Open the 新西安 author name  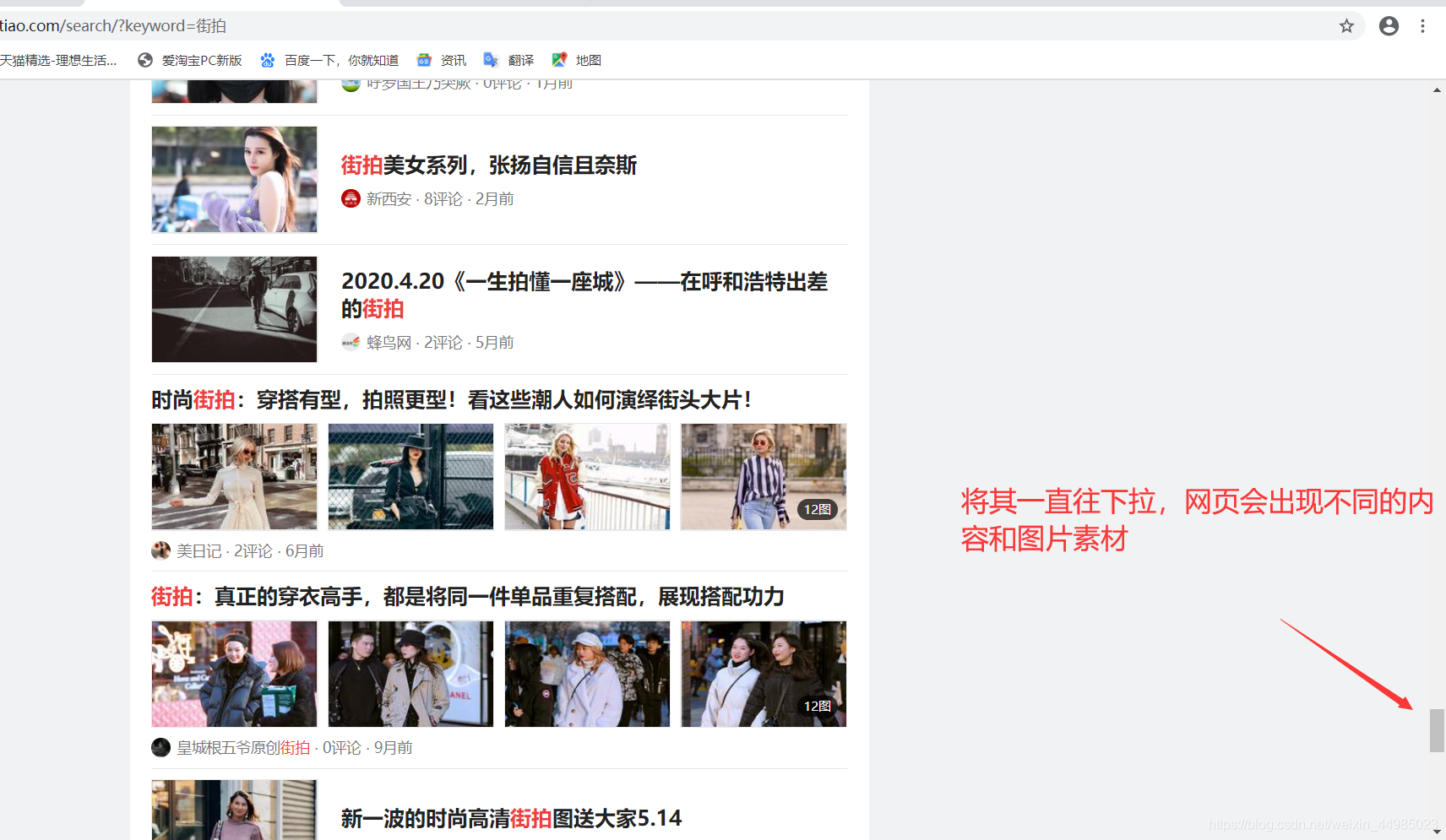[x=389, y=198]
